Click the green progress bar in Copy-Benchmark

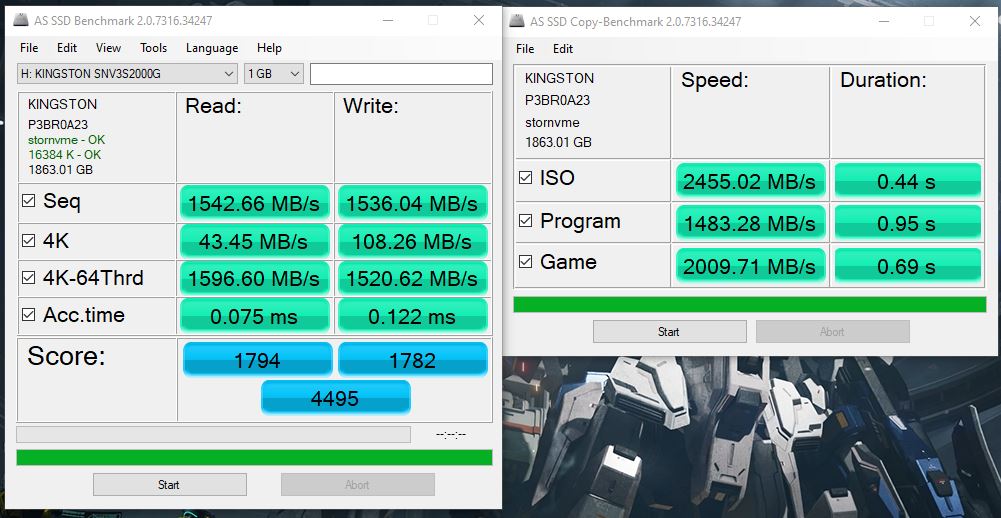(751, 304)
